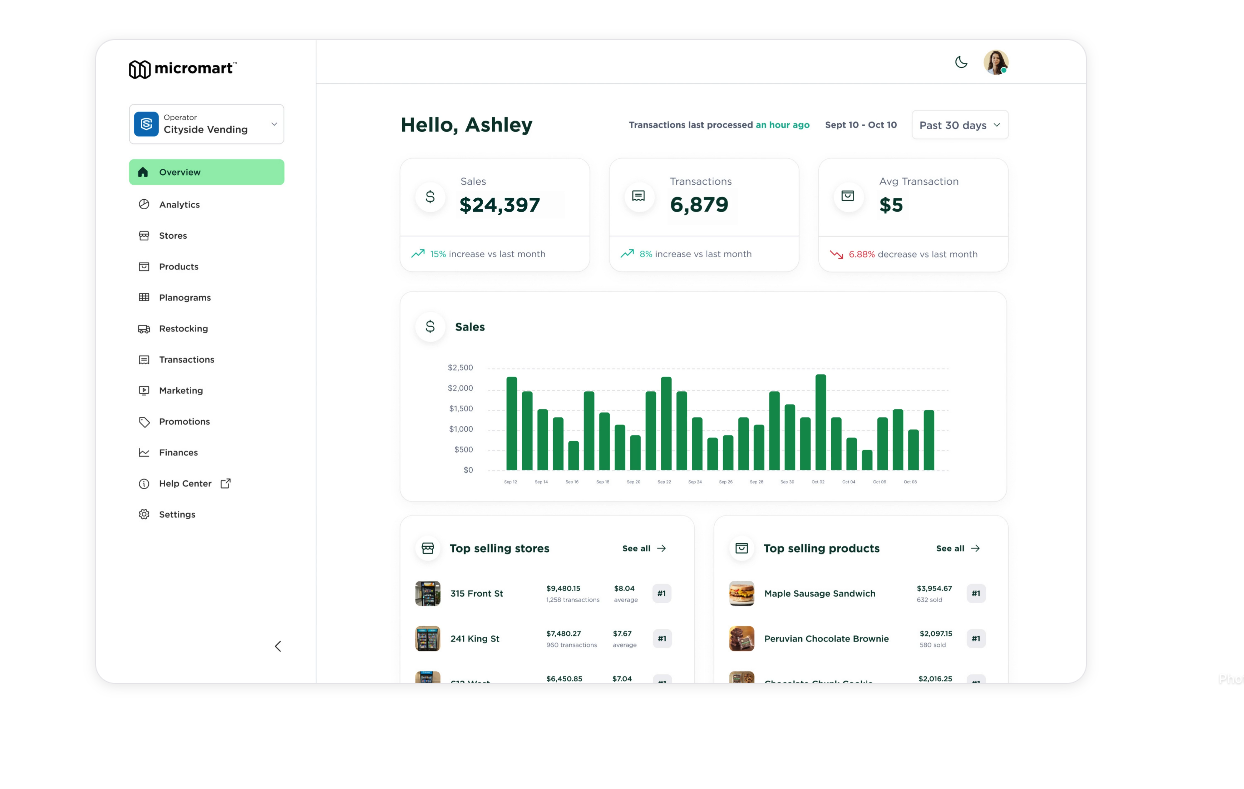Click the micromart logo

pyautogui.click(x=182, y=69)
